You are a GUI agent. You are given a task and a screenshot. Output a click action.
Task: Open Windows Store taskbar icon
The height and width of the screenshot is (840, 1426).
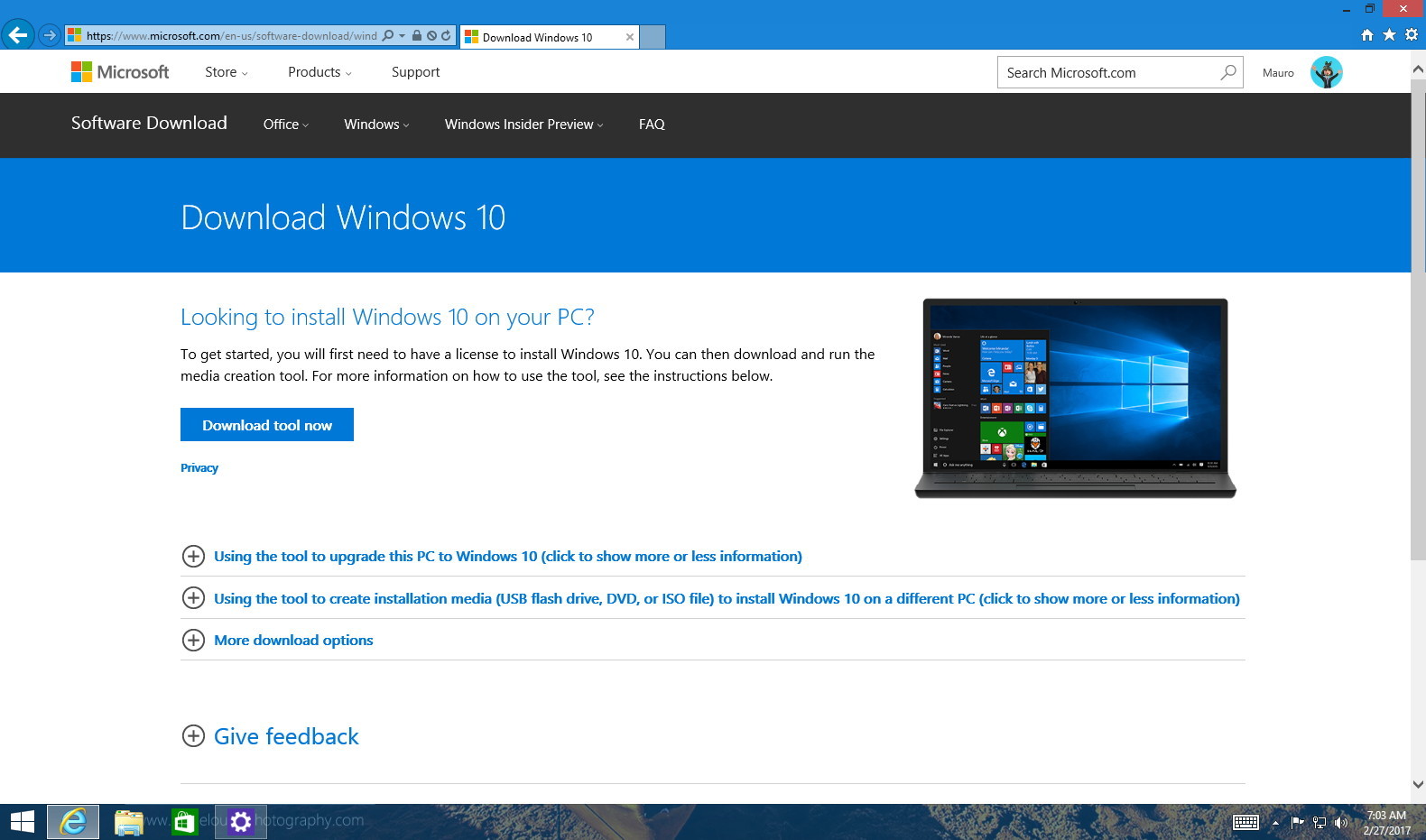(x=184, y=822)
